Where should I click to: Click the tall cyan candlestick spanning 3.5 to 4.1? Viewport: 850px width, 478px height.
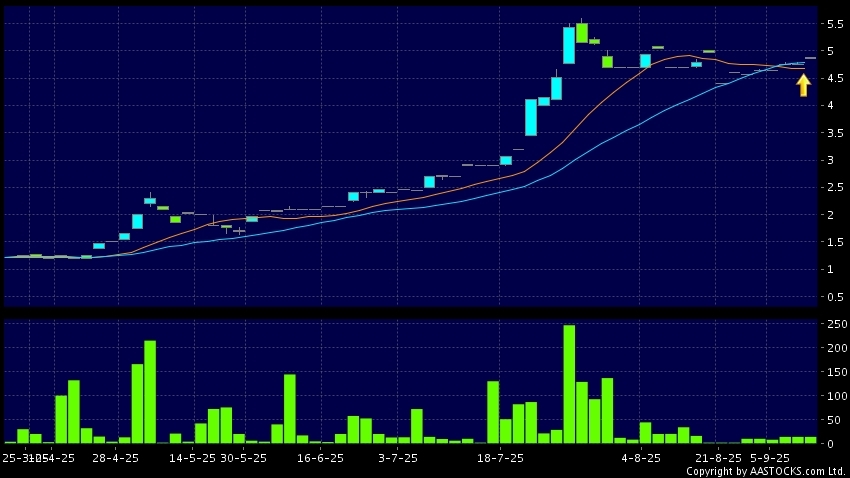[x=531, y=117]
